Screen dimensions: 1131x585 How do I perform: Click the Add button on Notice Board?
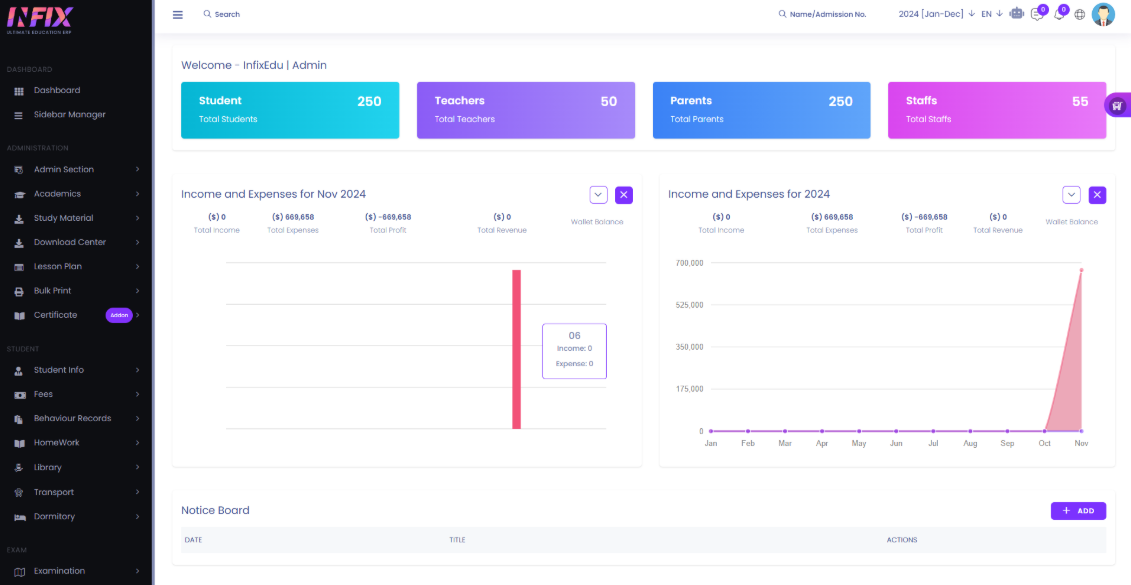1078,511
